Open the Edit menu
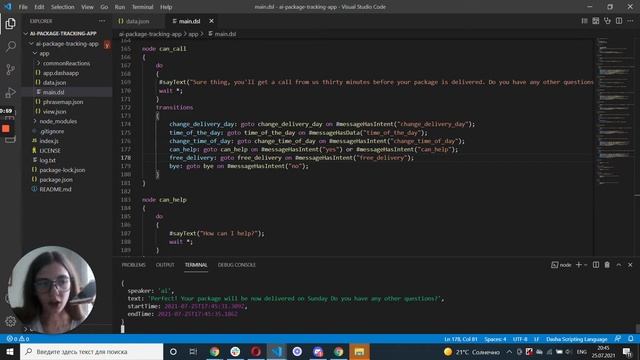640x360 pixels. pyautogui.click(x=39, y=7)
